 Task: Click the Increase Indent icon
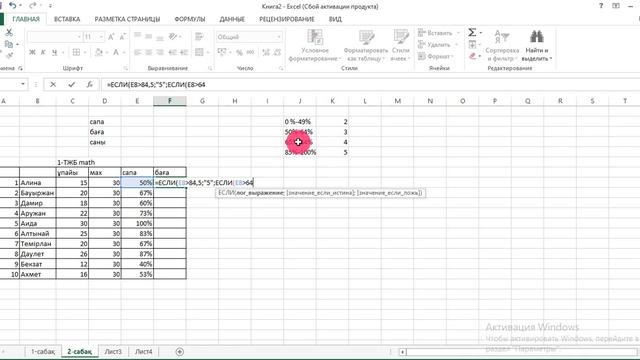184,52
